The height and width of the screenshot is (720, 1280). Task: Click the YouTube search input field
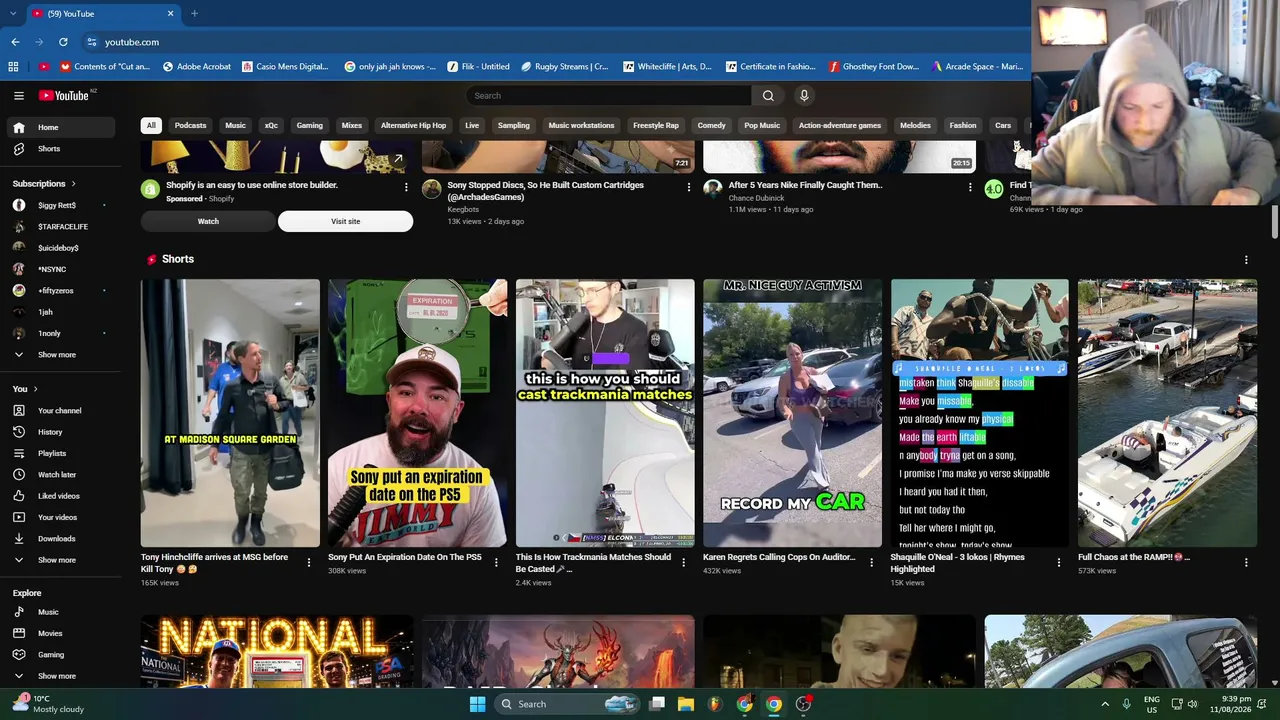tap(609, 95)
